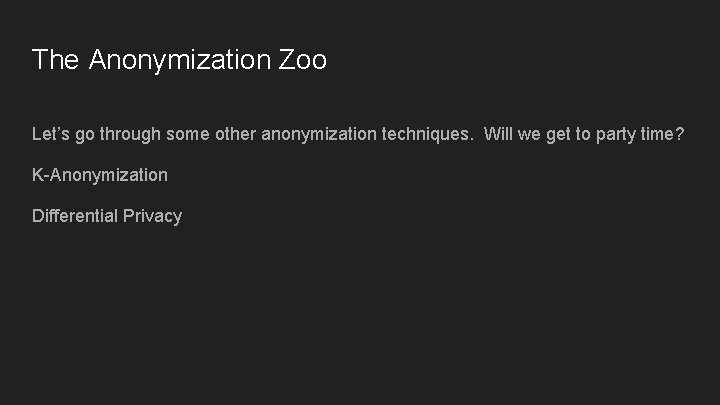Click the word Let's at paragraph start
This screenshot has width=720, height=405.
(50, 134)
